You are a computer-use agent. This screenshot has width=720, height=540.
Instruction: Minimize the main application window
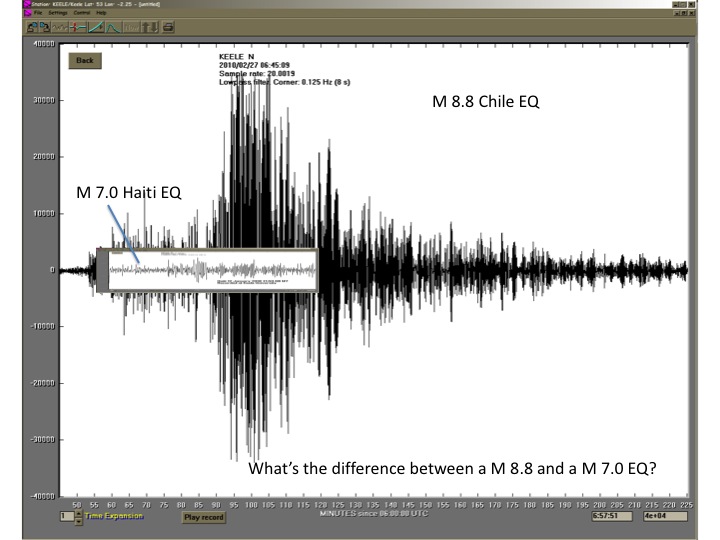676,4
